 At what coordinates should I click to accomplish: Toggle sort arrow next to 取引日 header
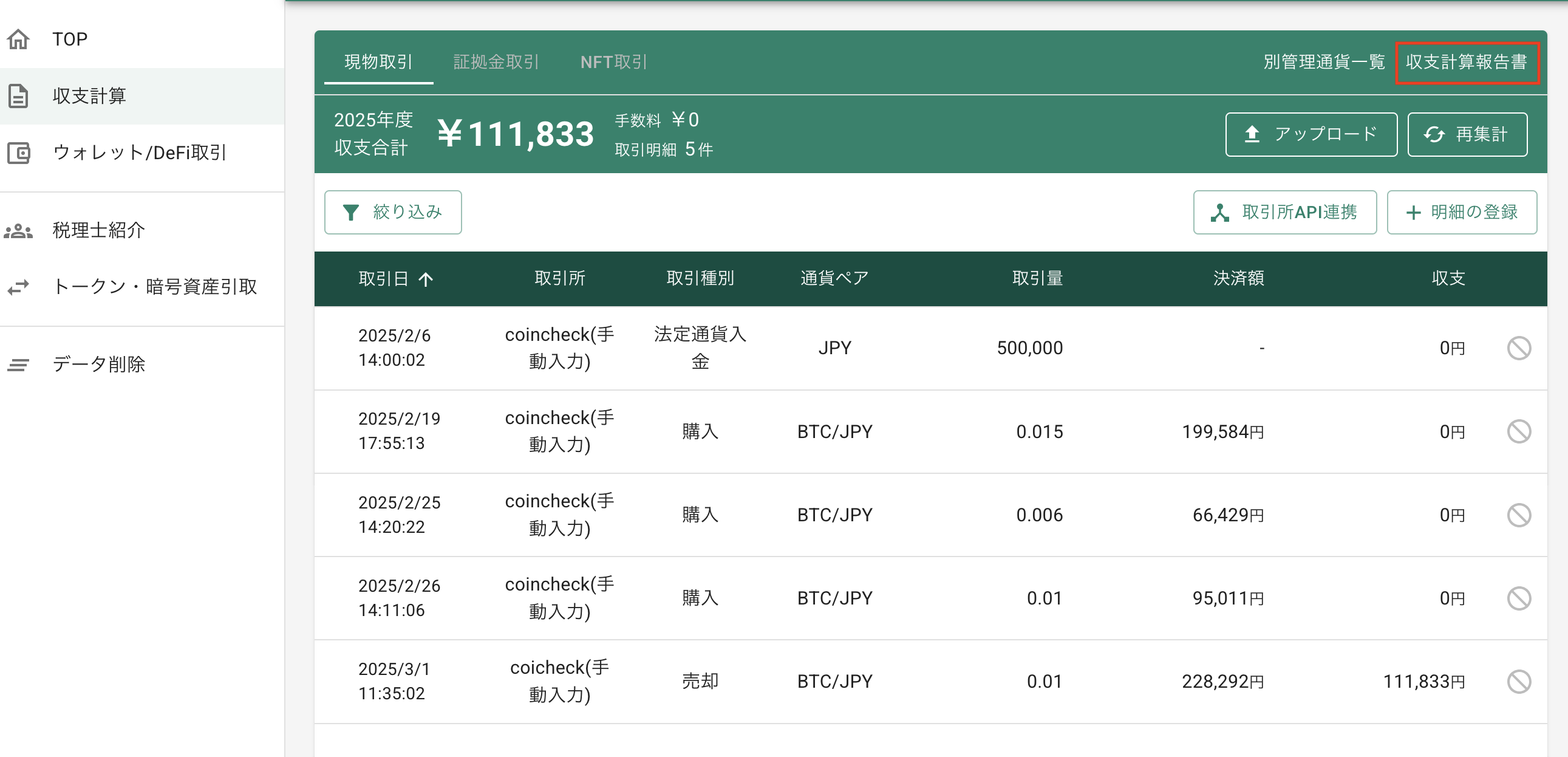pyautogui.click(x=426, y=279)
